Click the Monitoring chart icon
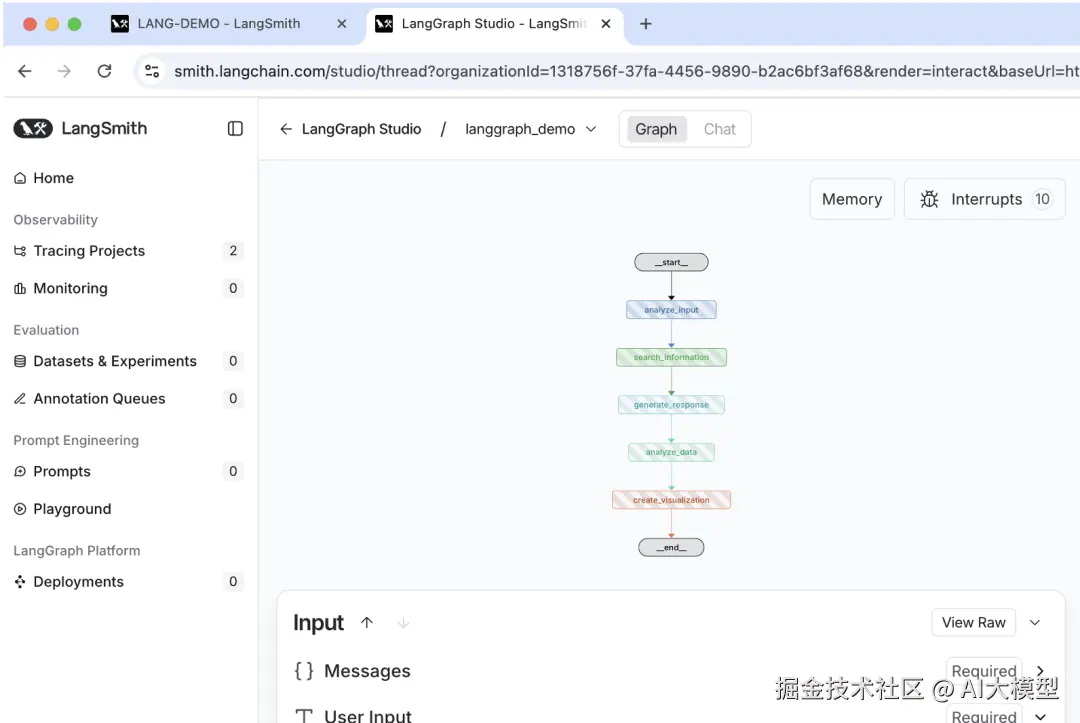Image resolution: width=1080 pixels, height=723 pixels. point(20,289)
